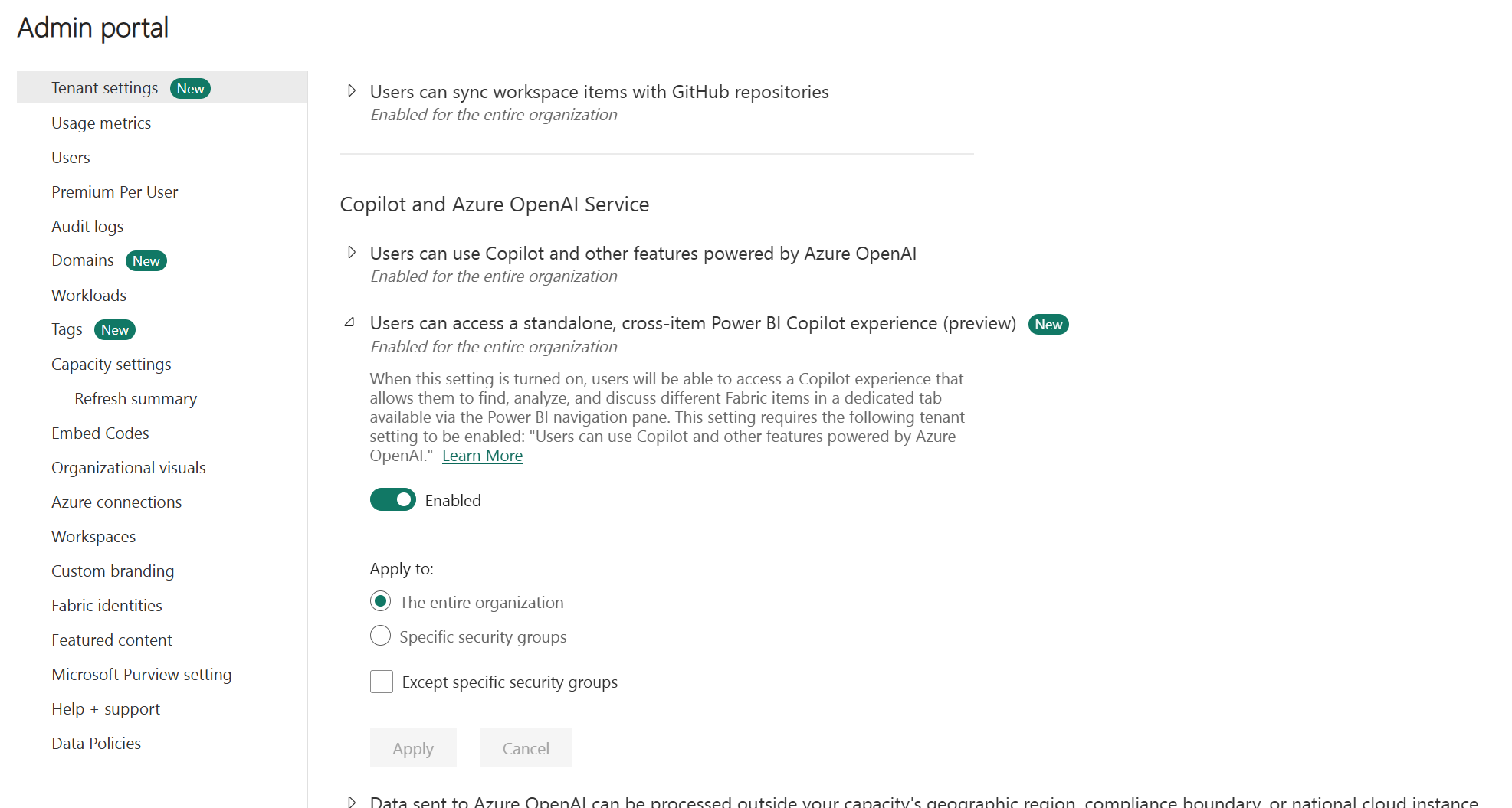Choose the Specific security groups radio option
This screenshot has height=808, width=1512.
point(380,636)
